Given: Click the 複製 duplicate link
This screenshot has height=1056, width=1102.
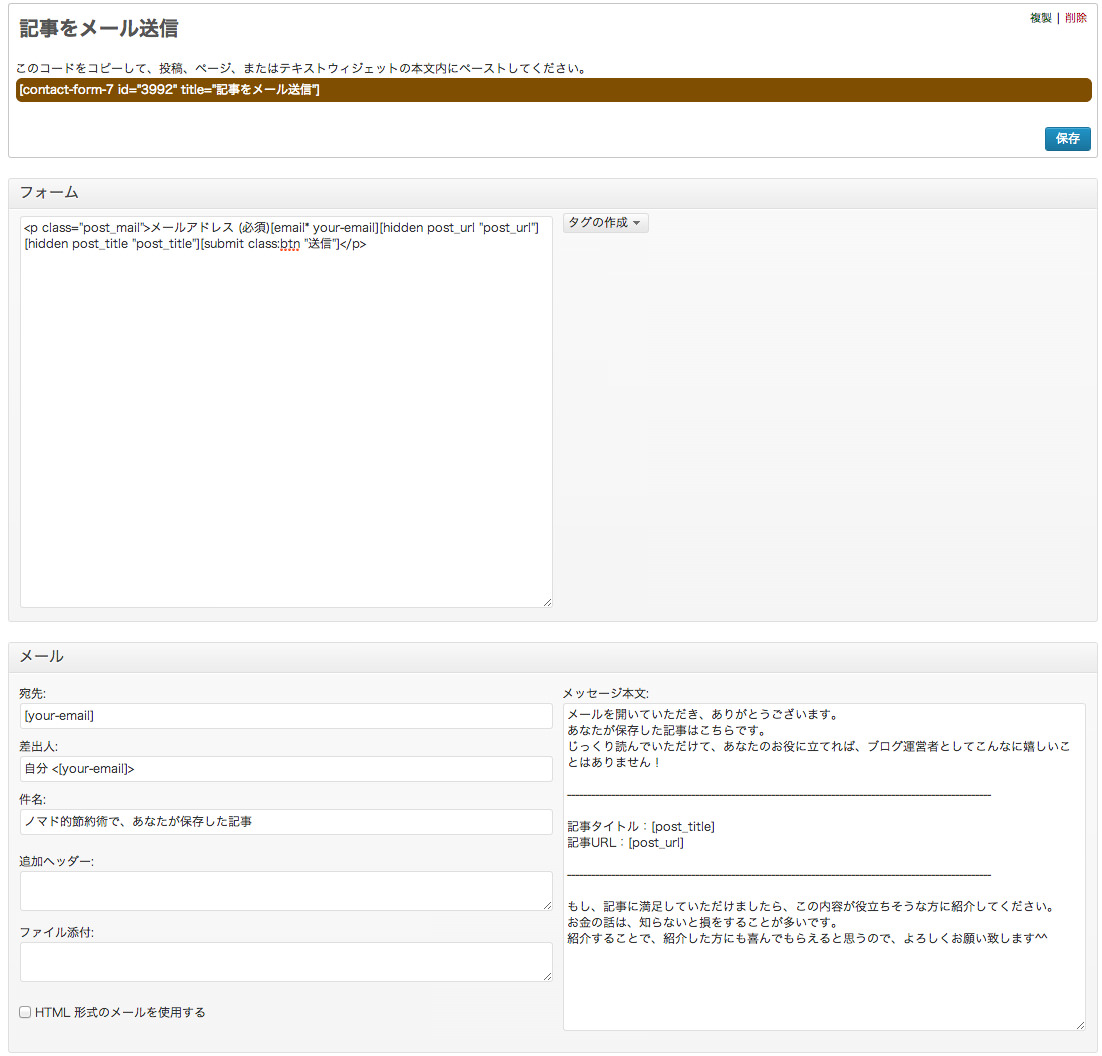Looking at the screenshot, I should coord(1040,18).
